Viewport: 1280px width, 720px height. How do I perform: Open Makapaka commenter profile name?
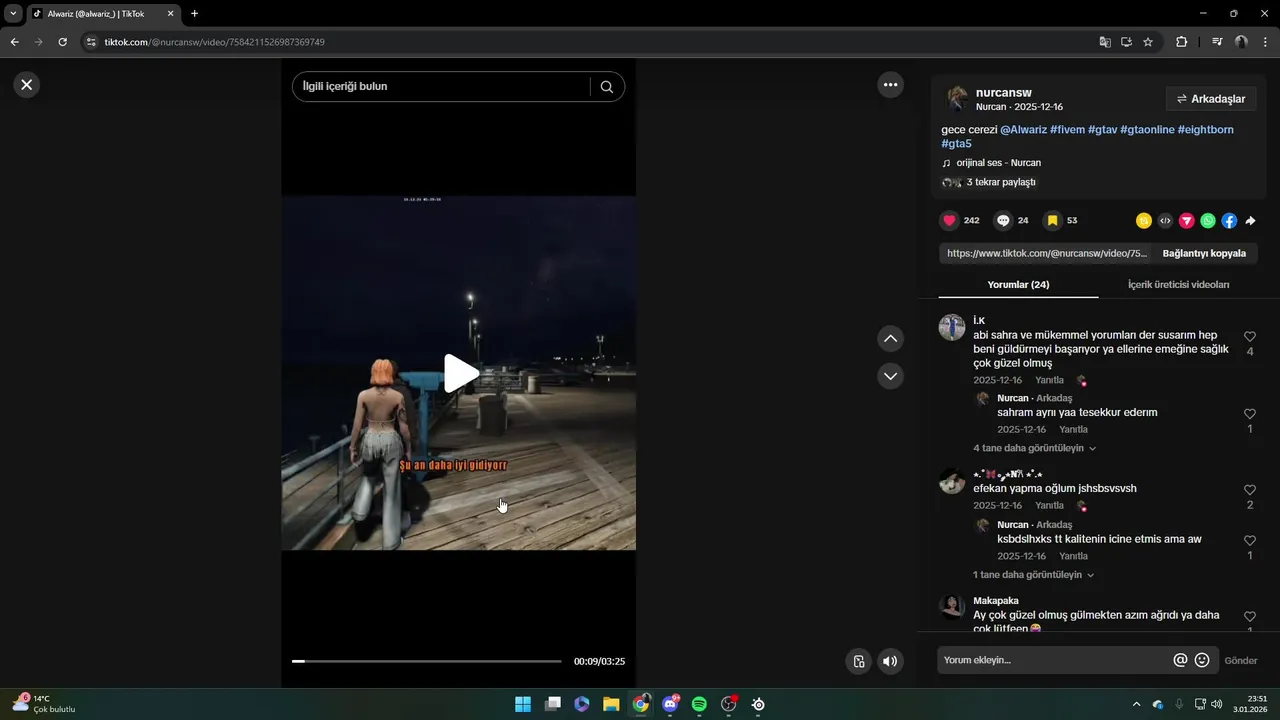996,601
